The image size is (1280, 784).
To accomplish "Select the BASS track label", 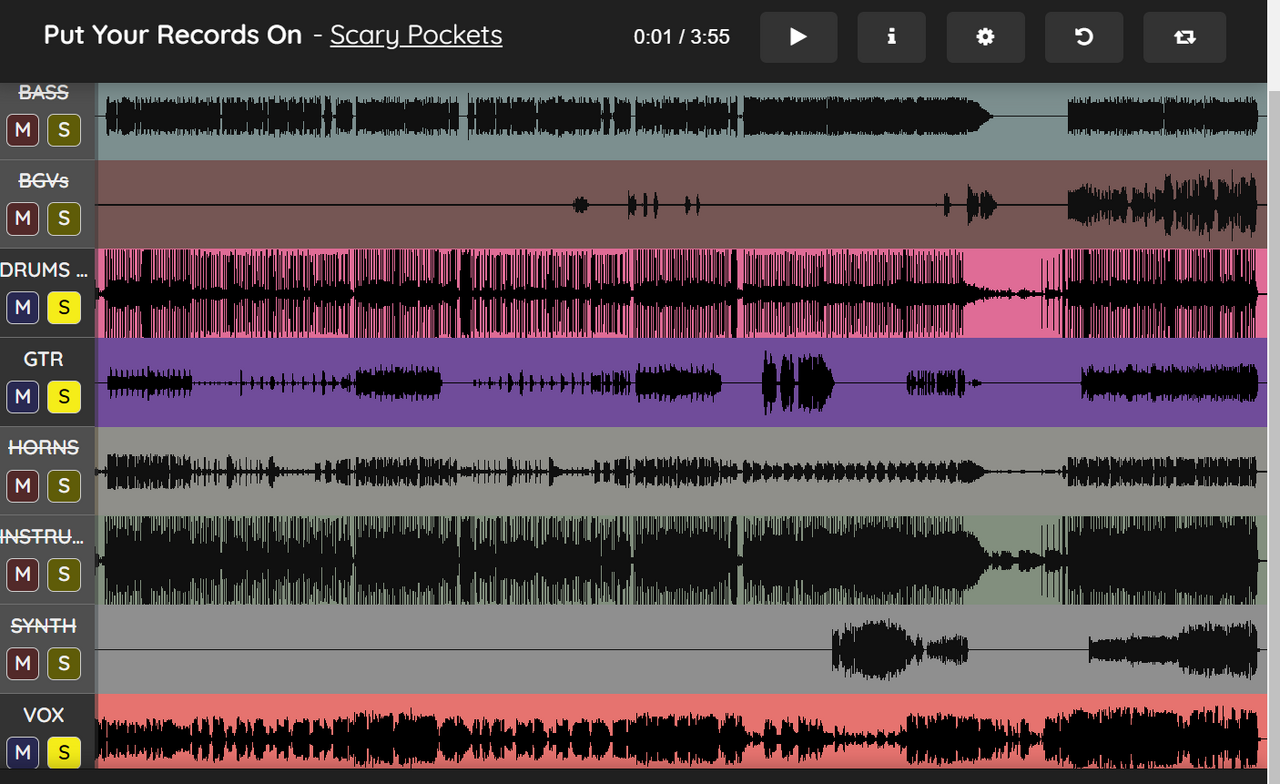I will 43,92.
